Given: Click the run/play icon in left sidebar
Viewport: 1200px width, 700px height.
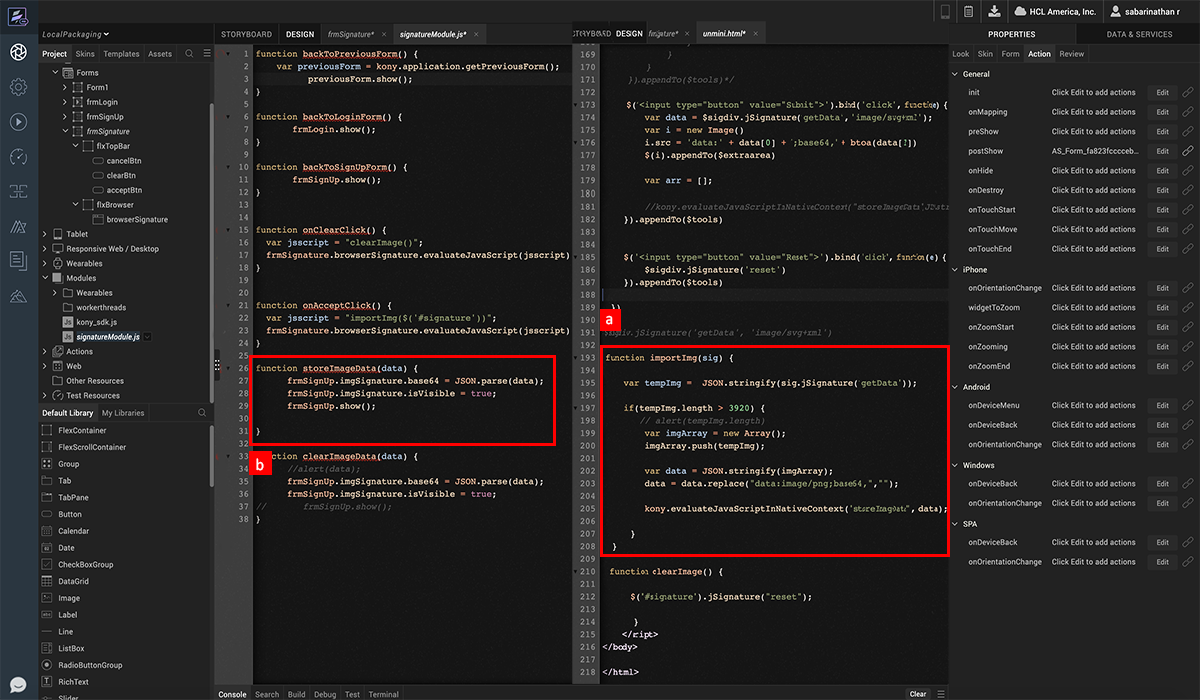Looking at the screenshot, I should (x=18, y=122).
